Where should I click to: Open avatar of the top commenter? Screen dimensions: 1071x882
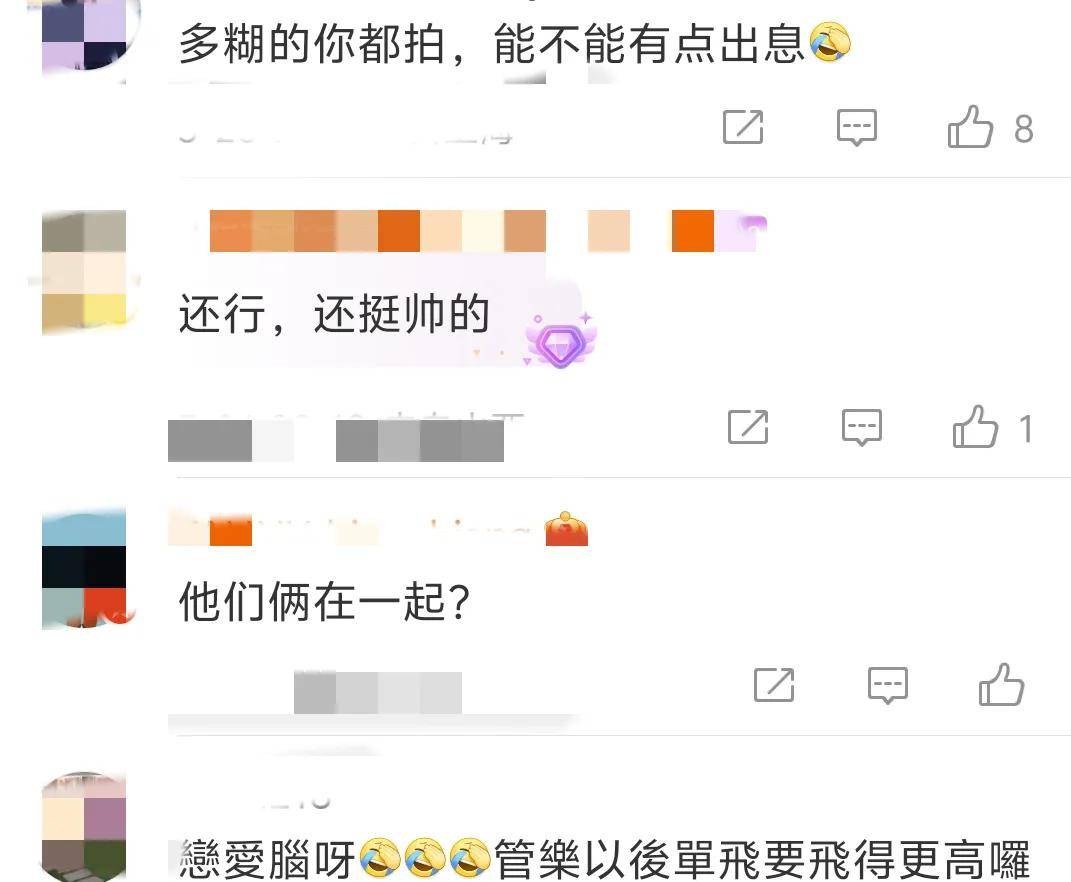coord(84,36)
